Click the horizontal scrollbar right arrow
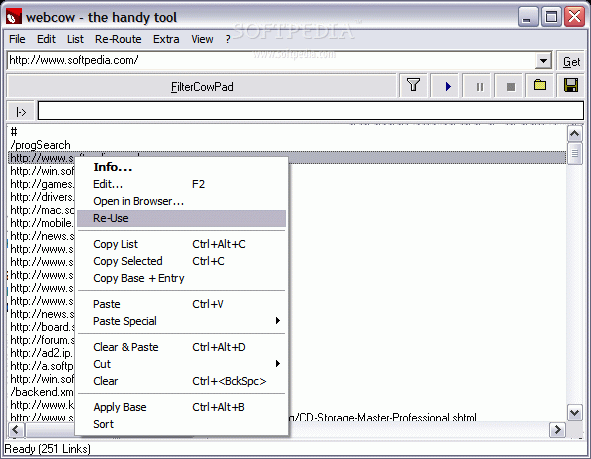This screenshot has height=459, width=591. point(557,429)
